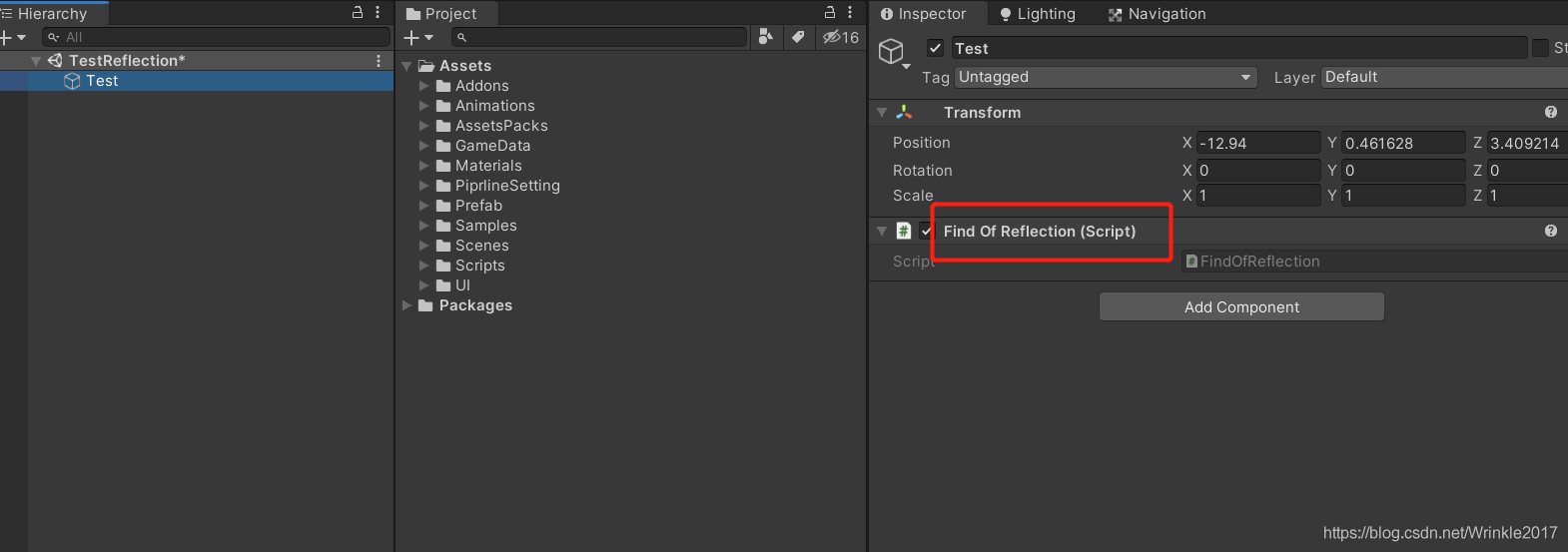
Task: Switch to the Inspector tab
Action: 924,14
